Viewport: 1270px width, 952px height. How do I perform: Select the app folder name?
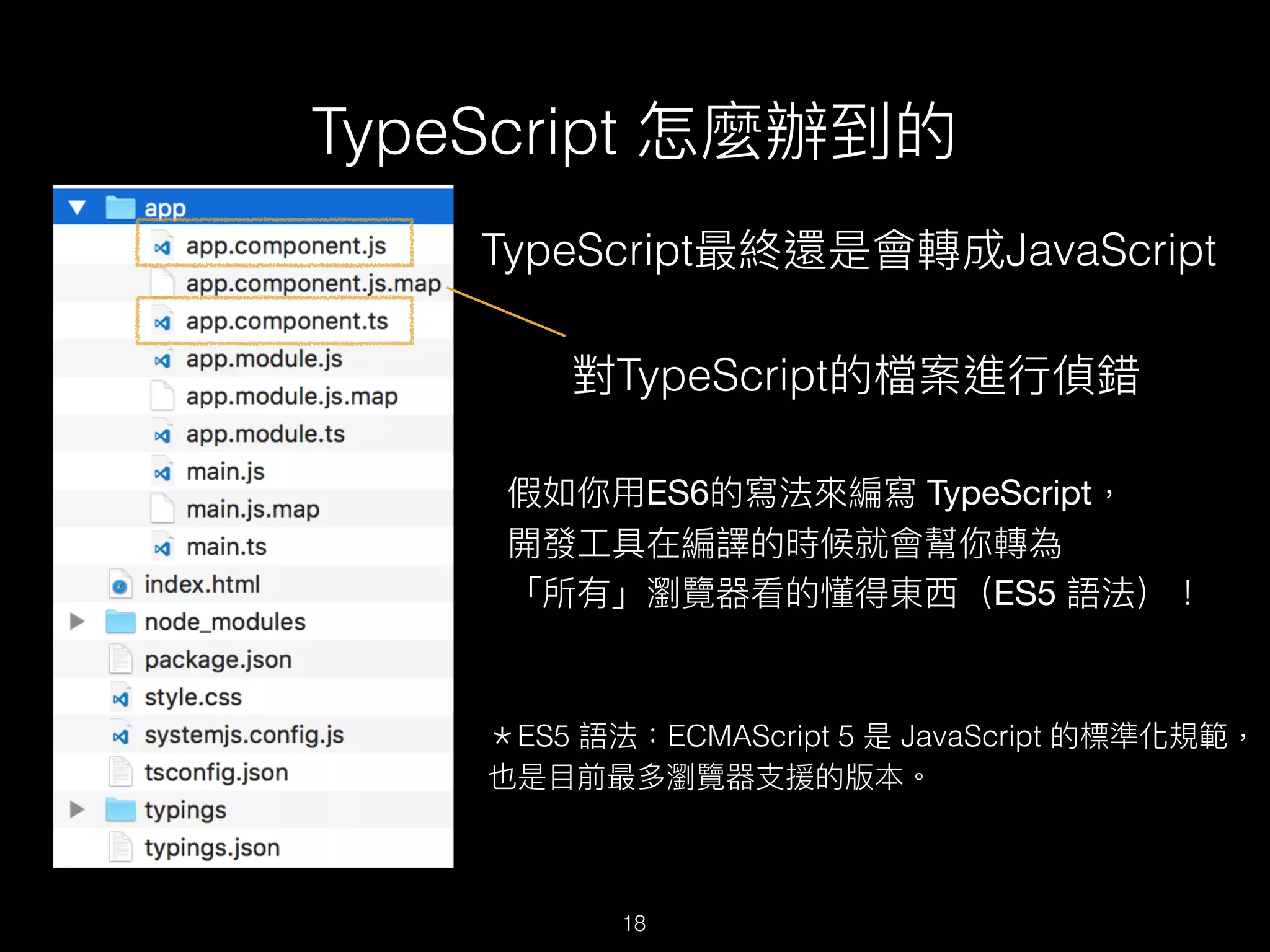click(165, 209)
